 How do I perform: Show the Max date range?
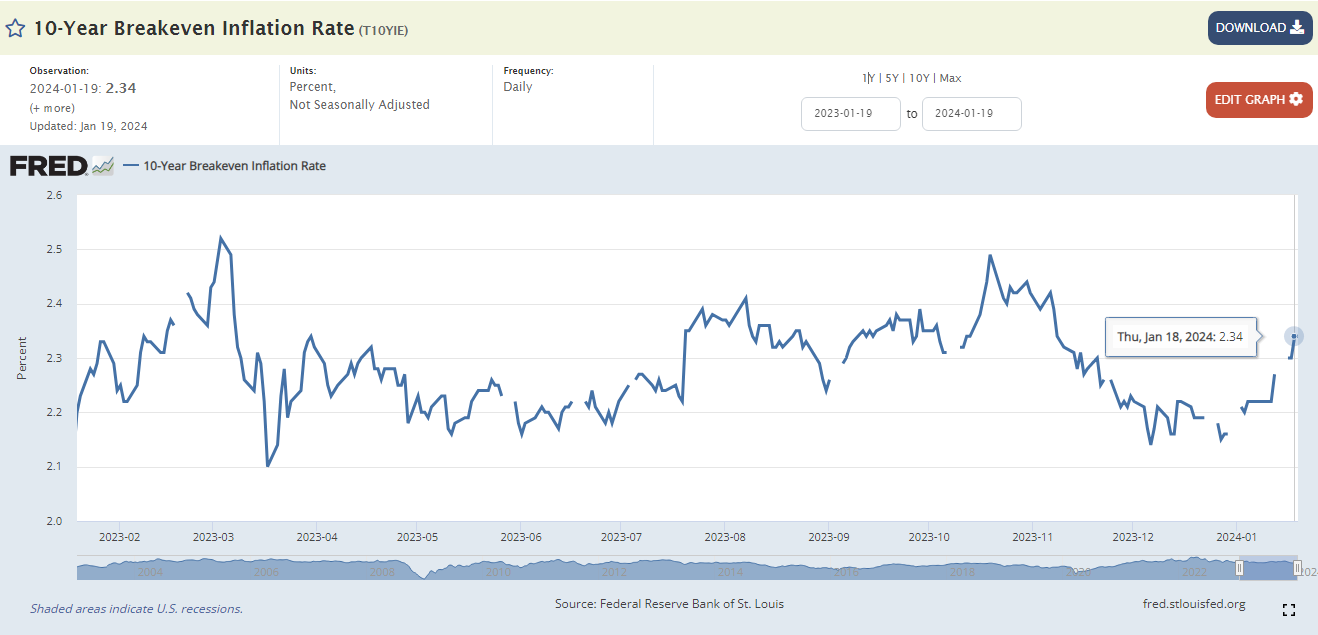[x=950, y=78]
